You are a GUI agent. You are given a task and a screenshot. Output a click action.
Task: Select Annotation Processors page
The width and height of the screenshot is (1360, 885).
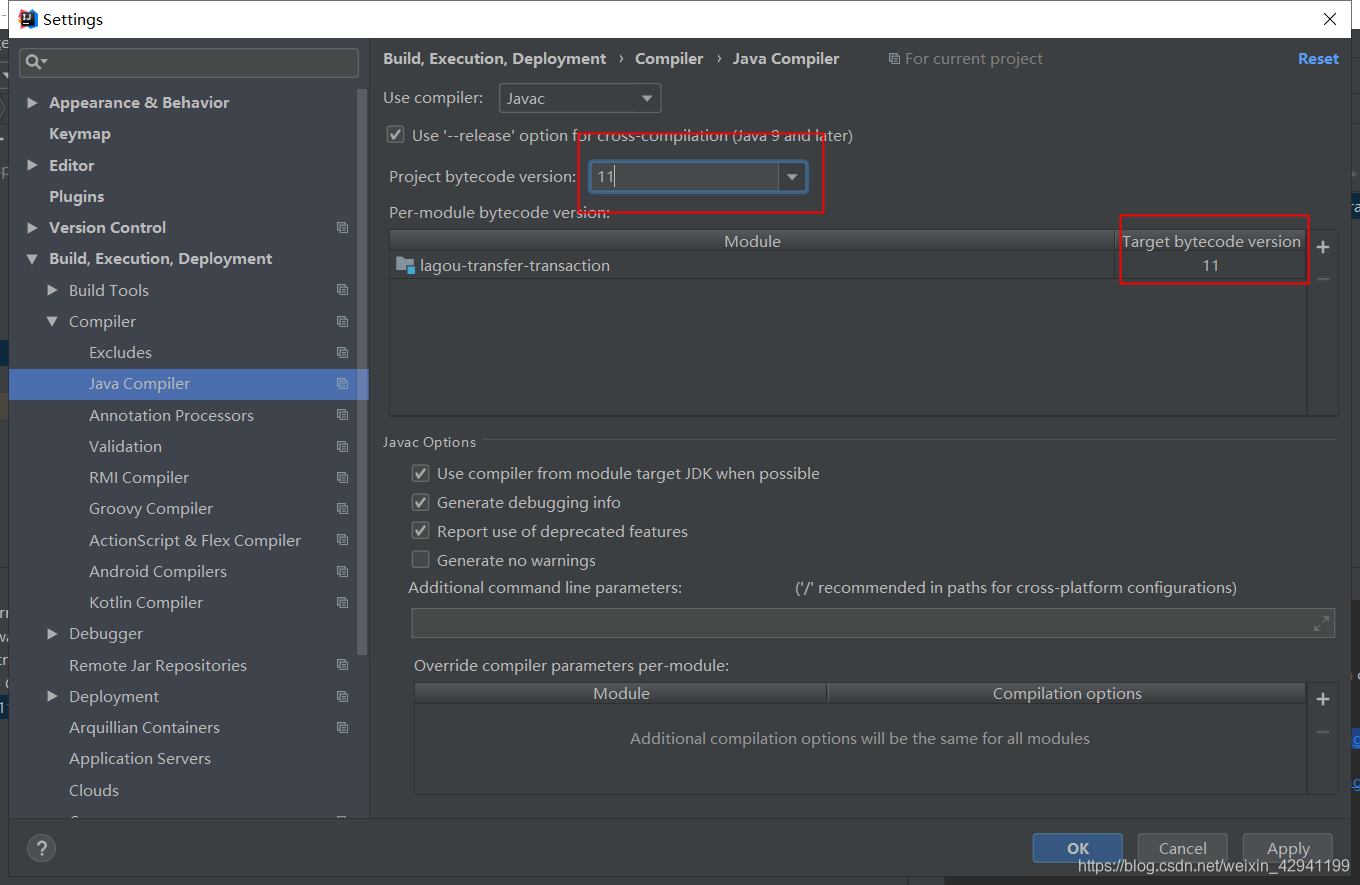(171, 415)
